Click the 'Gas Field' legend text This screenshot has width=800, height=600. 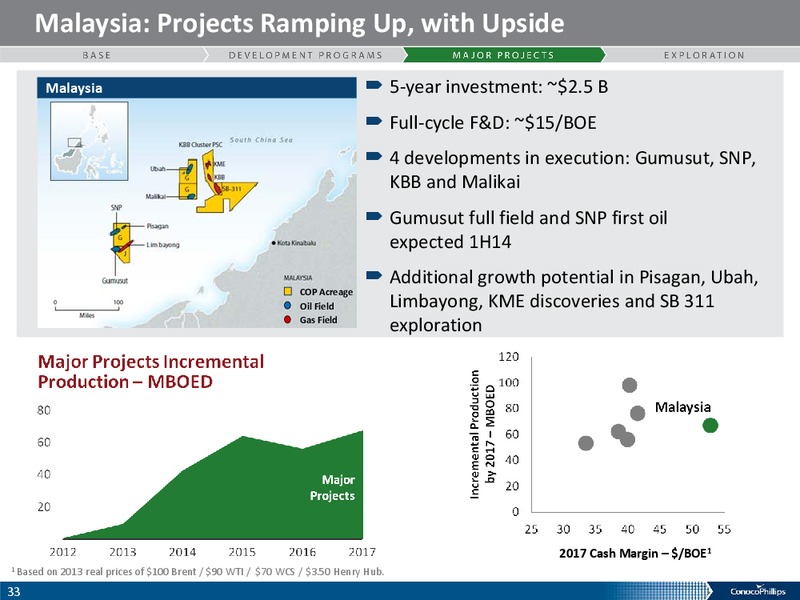pyautogui.click(x=318, y=320)
